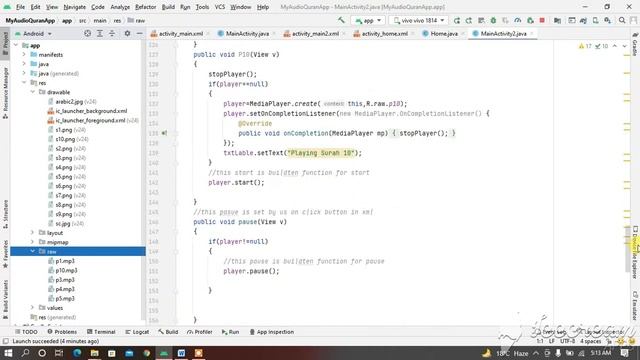The width and height of the screenshot is (640, 360).
Task: Open the TODO tool window
Action: tap(26, 332)
